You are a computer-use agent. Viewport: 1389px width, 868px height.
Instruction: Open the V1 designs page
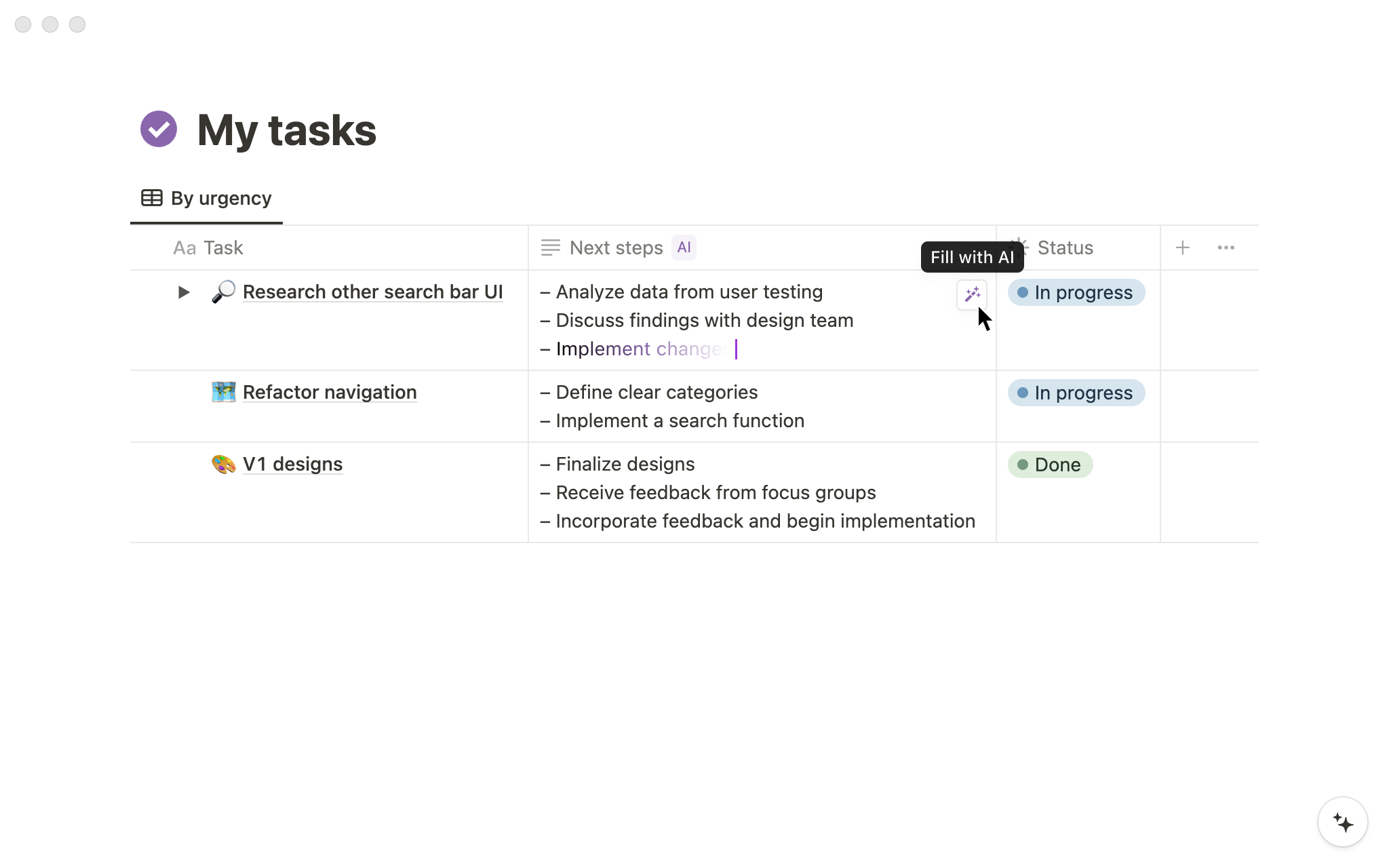(x=292, y=464)
